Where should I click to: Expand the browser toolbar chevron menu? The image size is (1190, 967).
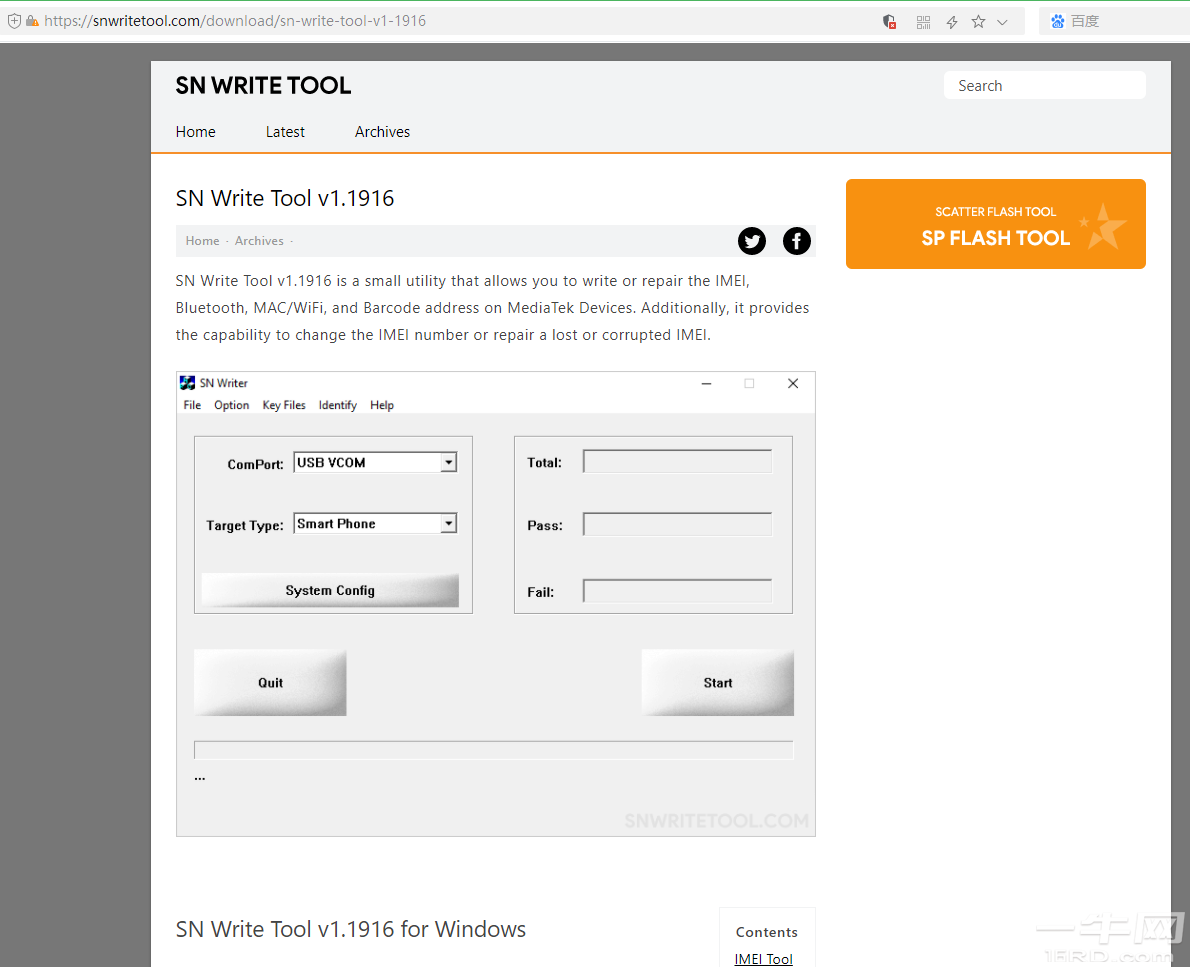click(1003, 21)
